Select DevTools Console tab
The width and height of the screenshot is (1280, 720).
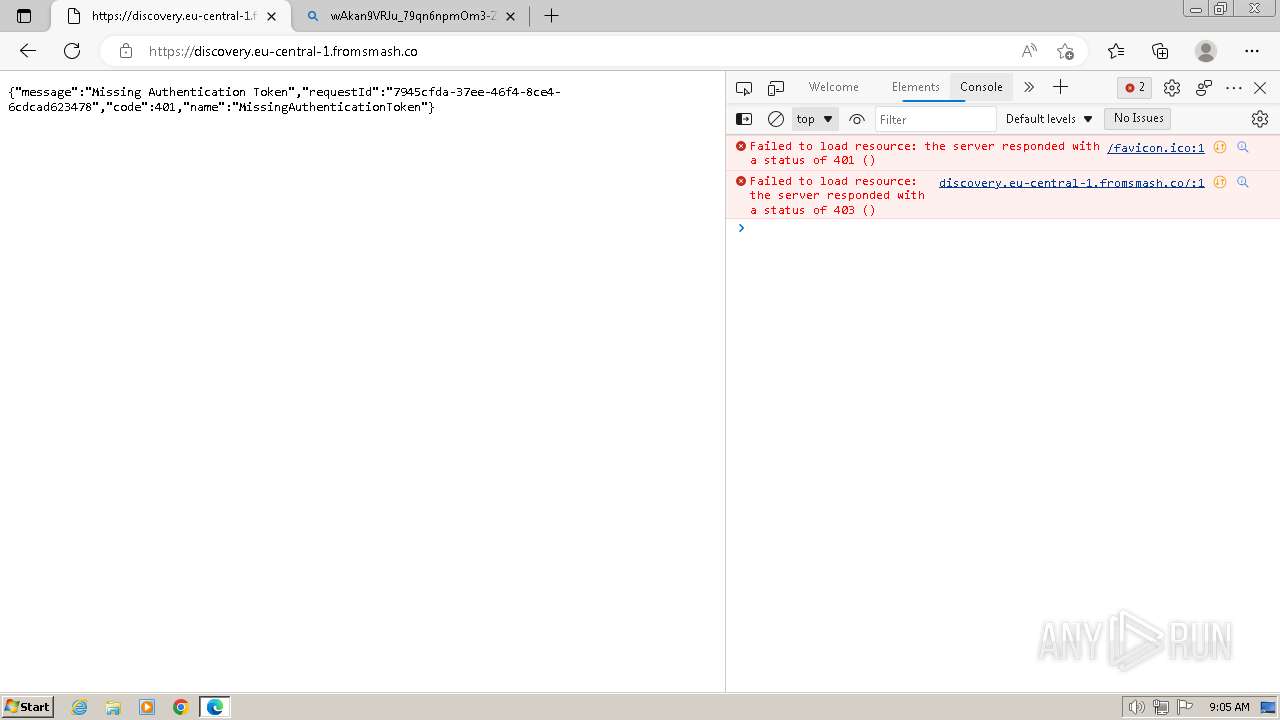coord(981,87)
